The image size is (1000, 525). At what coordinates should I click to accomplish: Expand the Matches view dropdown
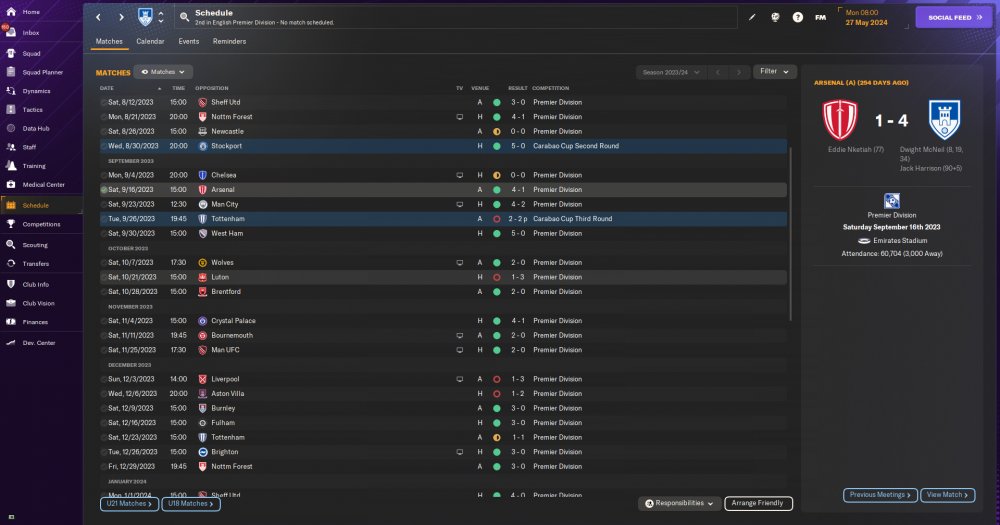coord(163,72)
